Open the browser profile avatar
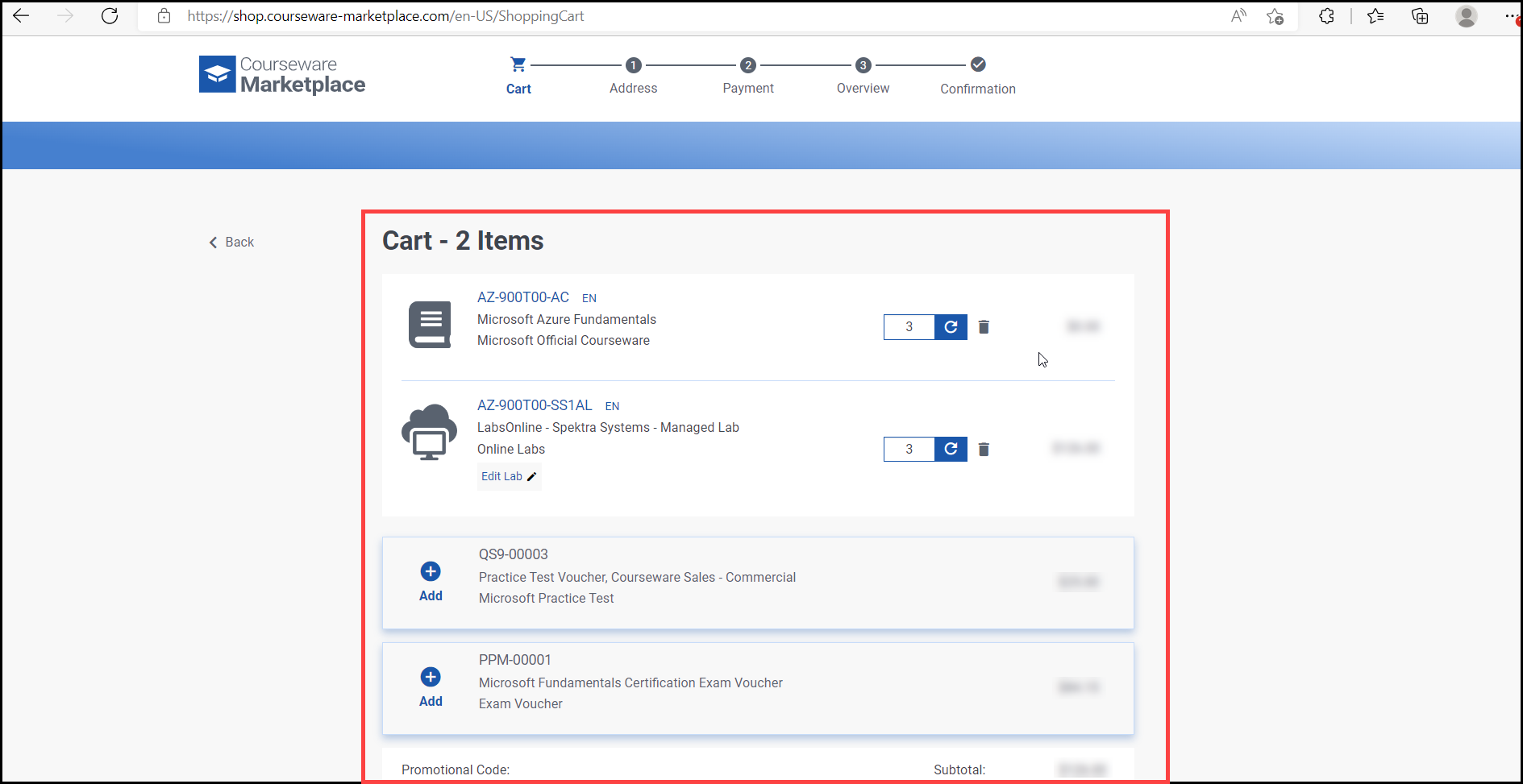1523x784 pixels. [x=1467, y=15]
